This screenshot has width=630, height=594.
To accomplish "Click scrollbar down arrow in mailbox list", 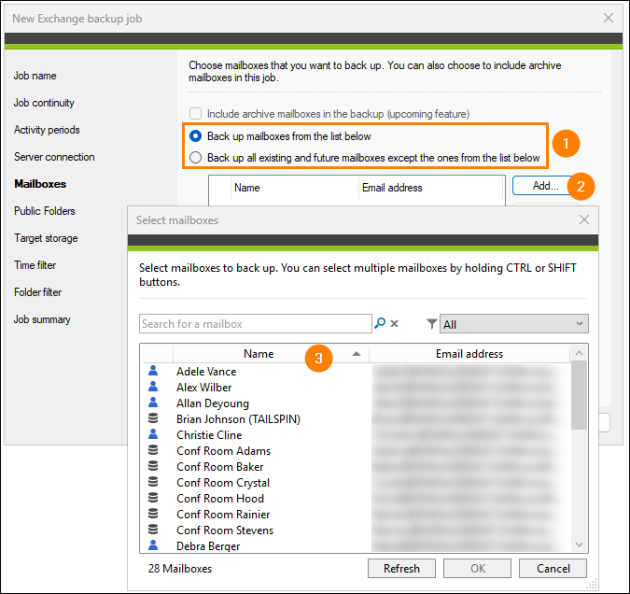I will tap(579, 545).
